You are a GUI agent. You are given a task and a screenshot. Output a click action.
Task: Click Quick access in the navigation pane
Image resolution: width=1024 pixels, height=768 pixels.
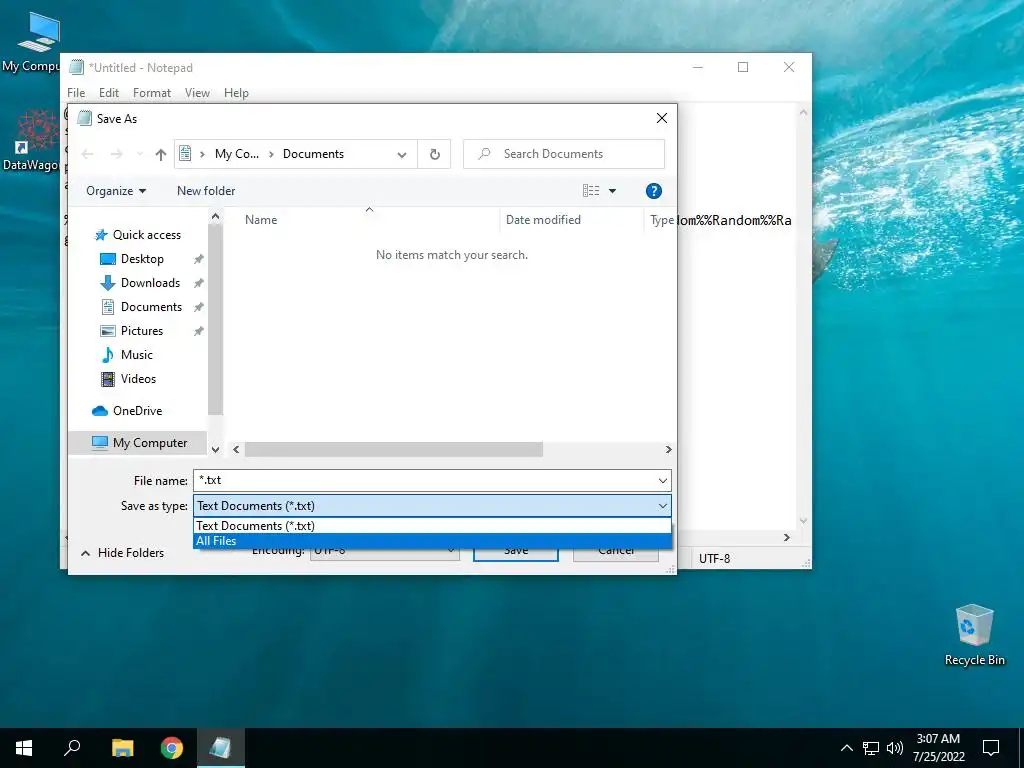[x=146, y=234]
